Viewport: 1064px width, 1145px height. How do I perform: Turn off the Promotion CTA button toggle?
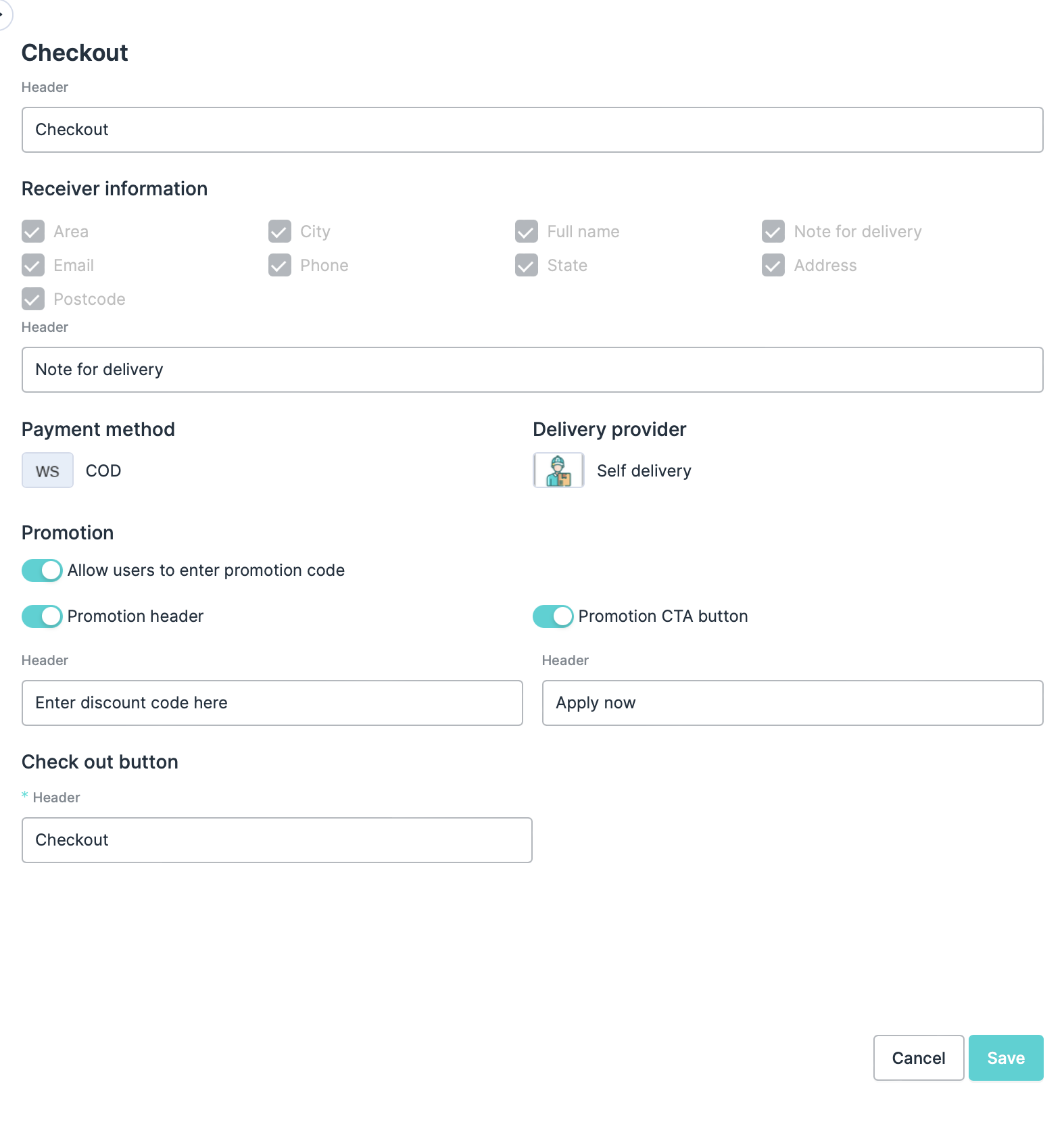pos(553,616)
